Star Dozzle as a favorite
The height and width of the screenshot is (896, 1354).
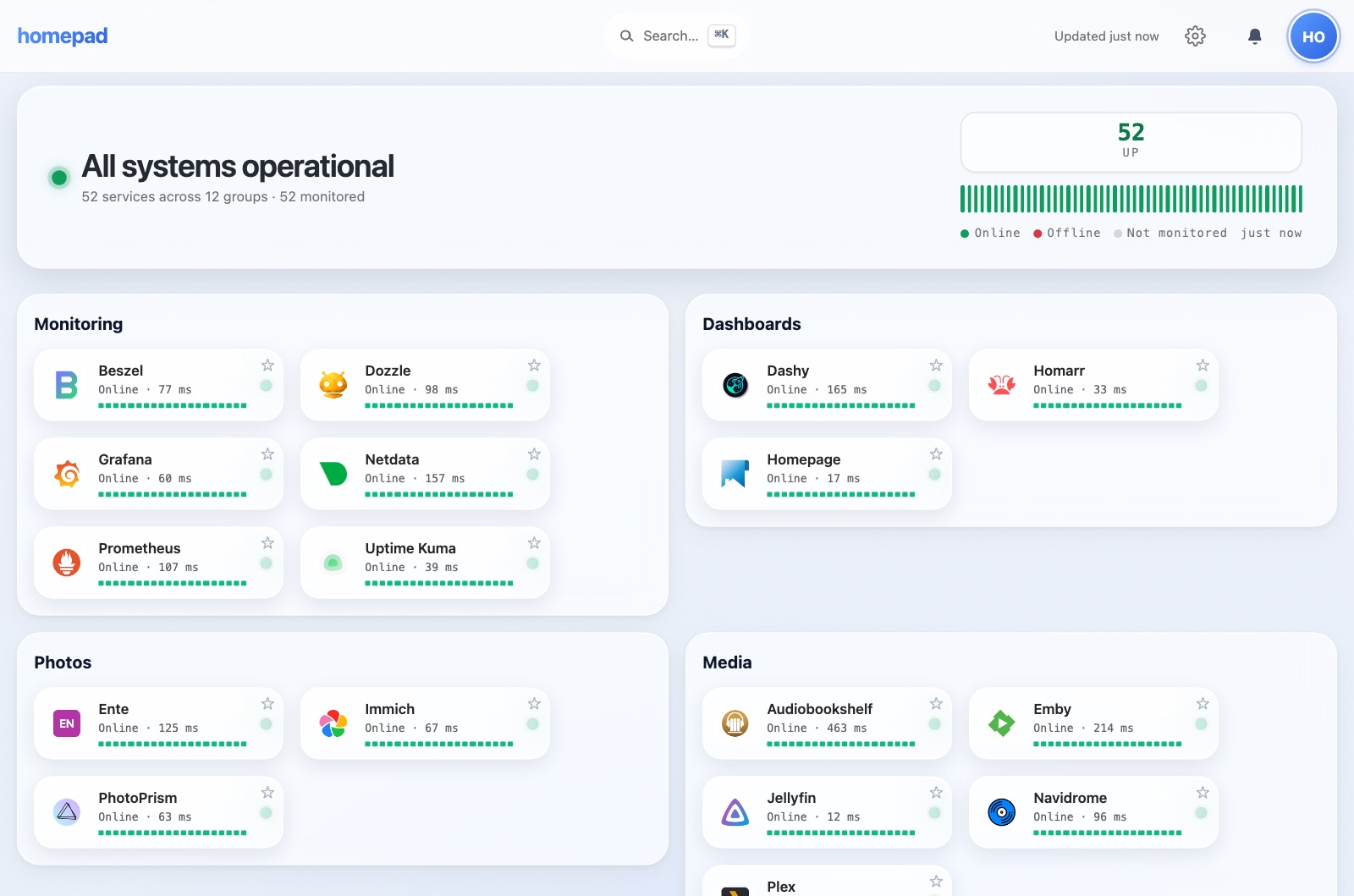click(x=534, y=366)
